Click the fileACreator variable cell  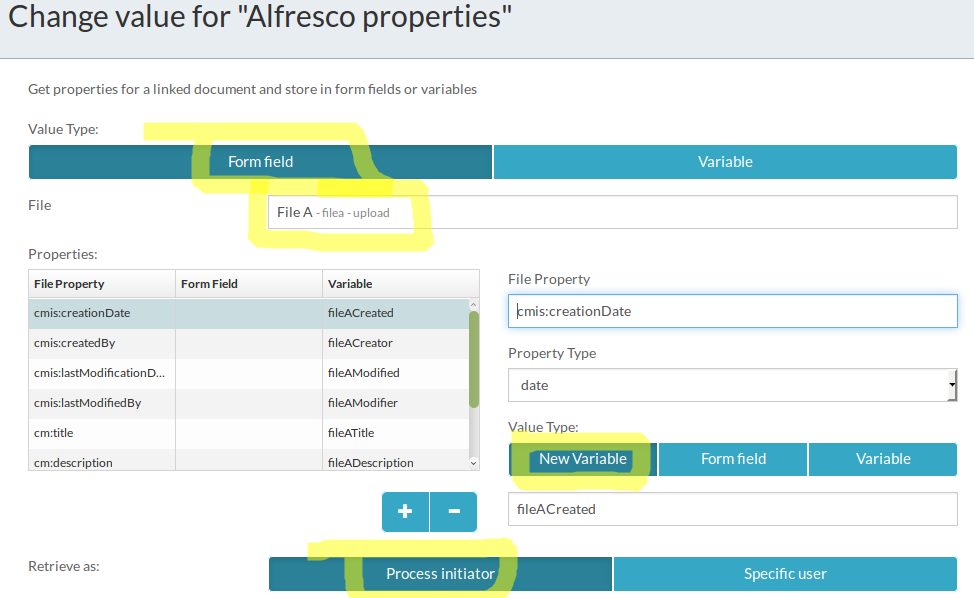396,343
